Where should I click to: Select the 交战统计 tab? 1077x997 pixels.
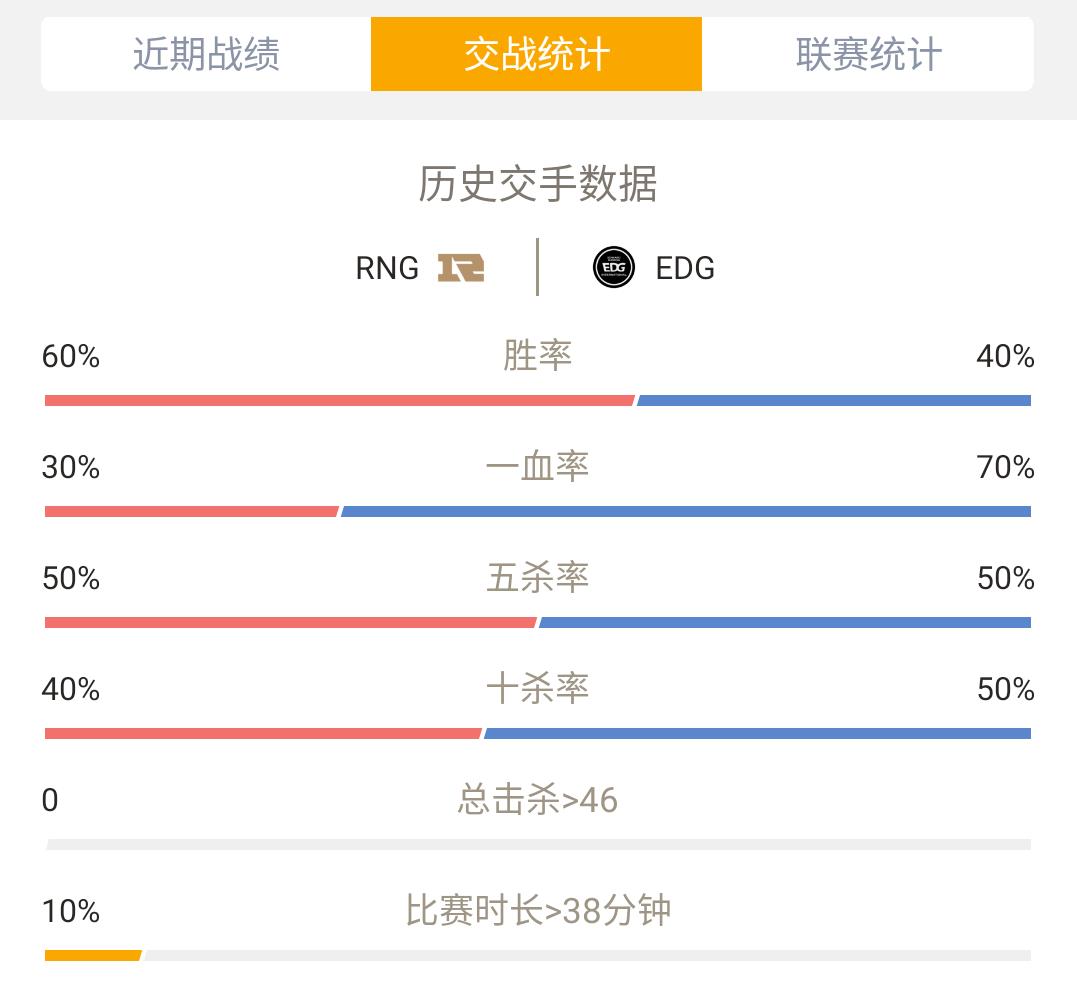[x=536, y=54]
